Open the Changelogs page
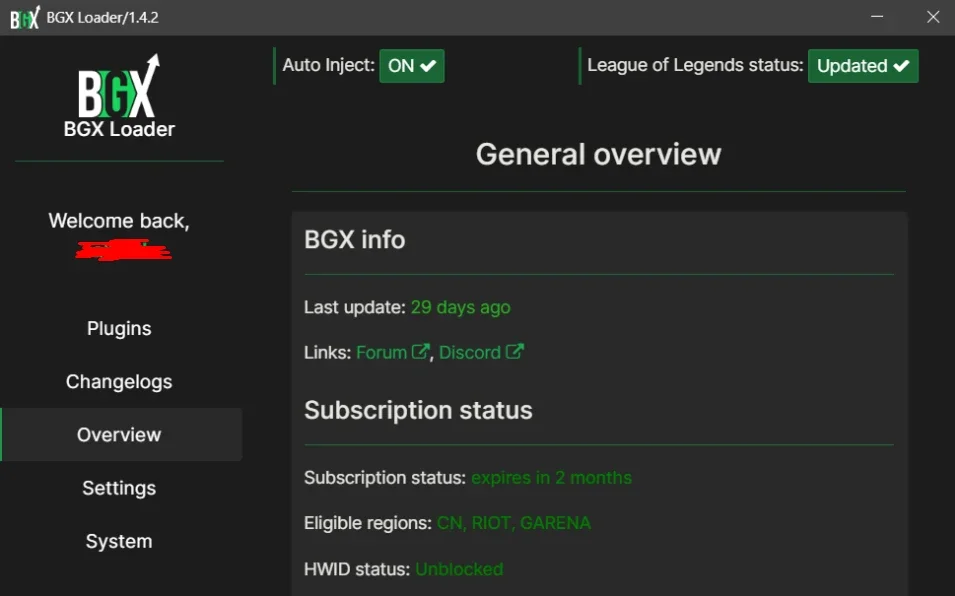The width and height of the screenshot is (955, 596). click(x=119, y=382)
